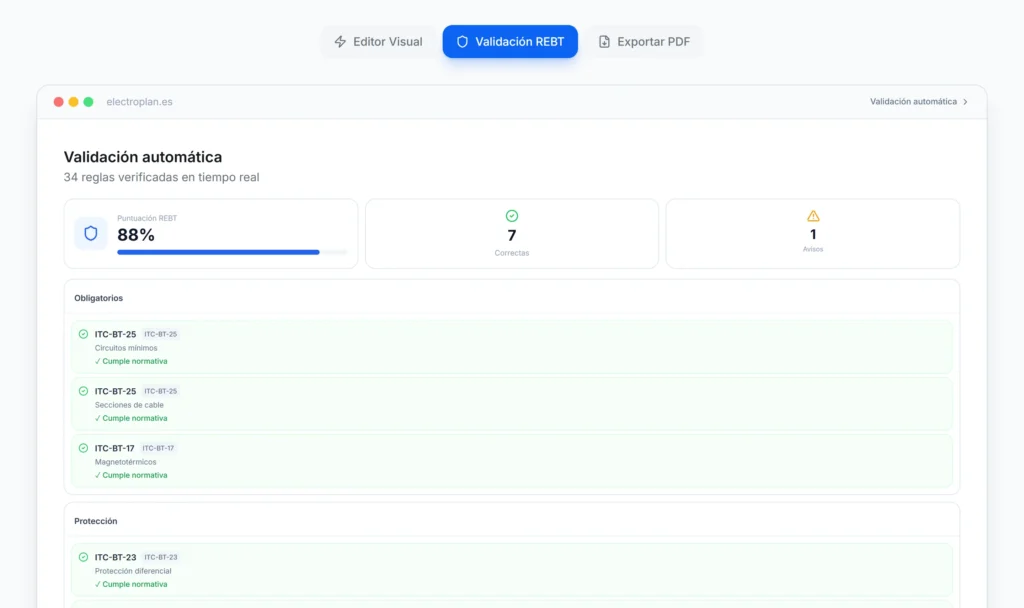Viewport: 1024px width, 608px height.
Task: Click the "1" Avisos count
Action: pos(813,234)
